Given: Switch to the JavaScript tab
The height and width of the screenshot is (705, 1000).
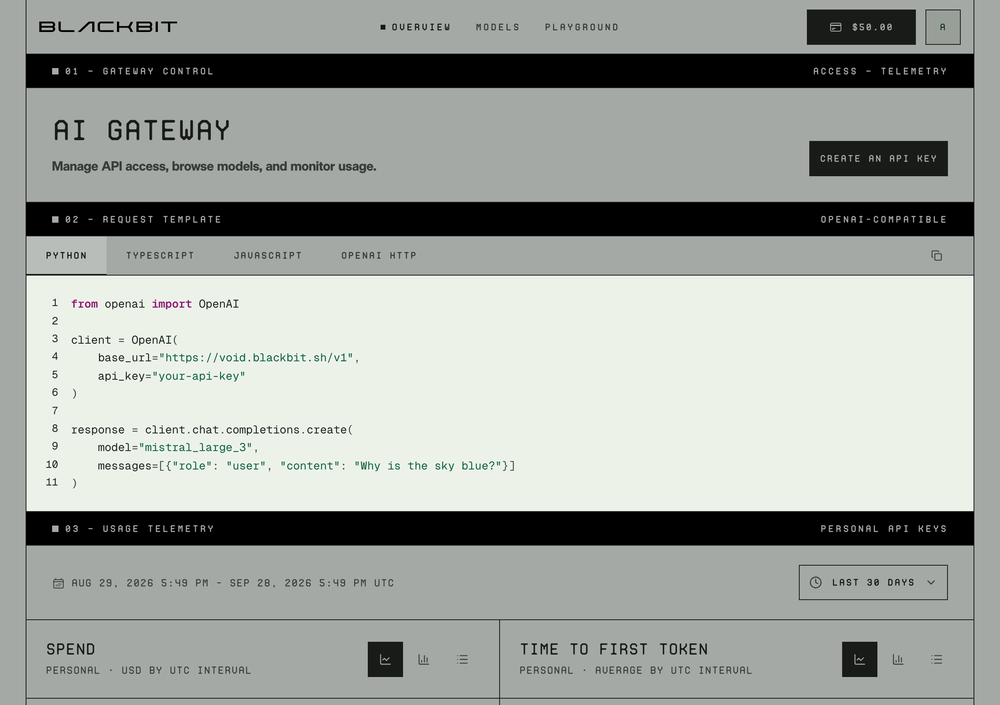Looking at the screenshot, I should [x=268, y=255].
